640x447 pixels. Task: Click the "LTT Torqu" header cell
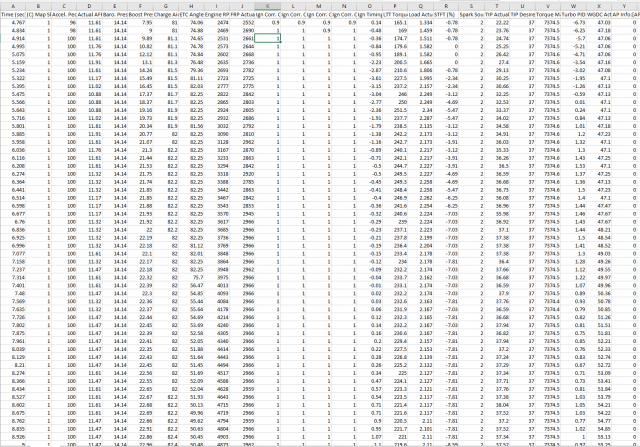[x=395, y=14]
